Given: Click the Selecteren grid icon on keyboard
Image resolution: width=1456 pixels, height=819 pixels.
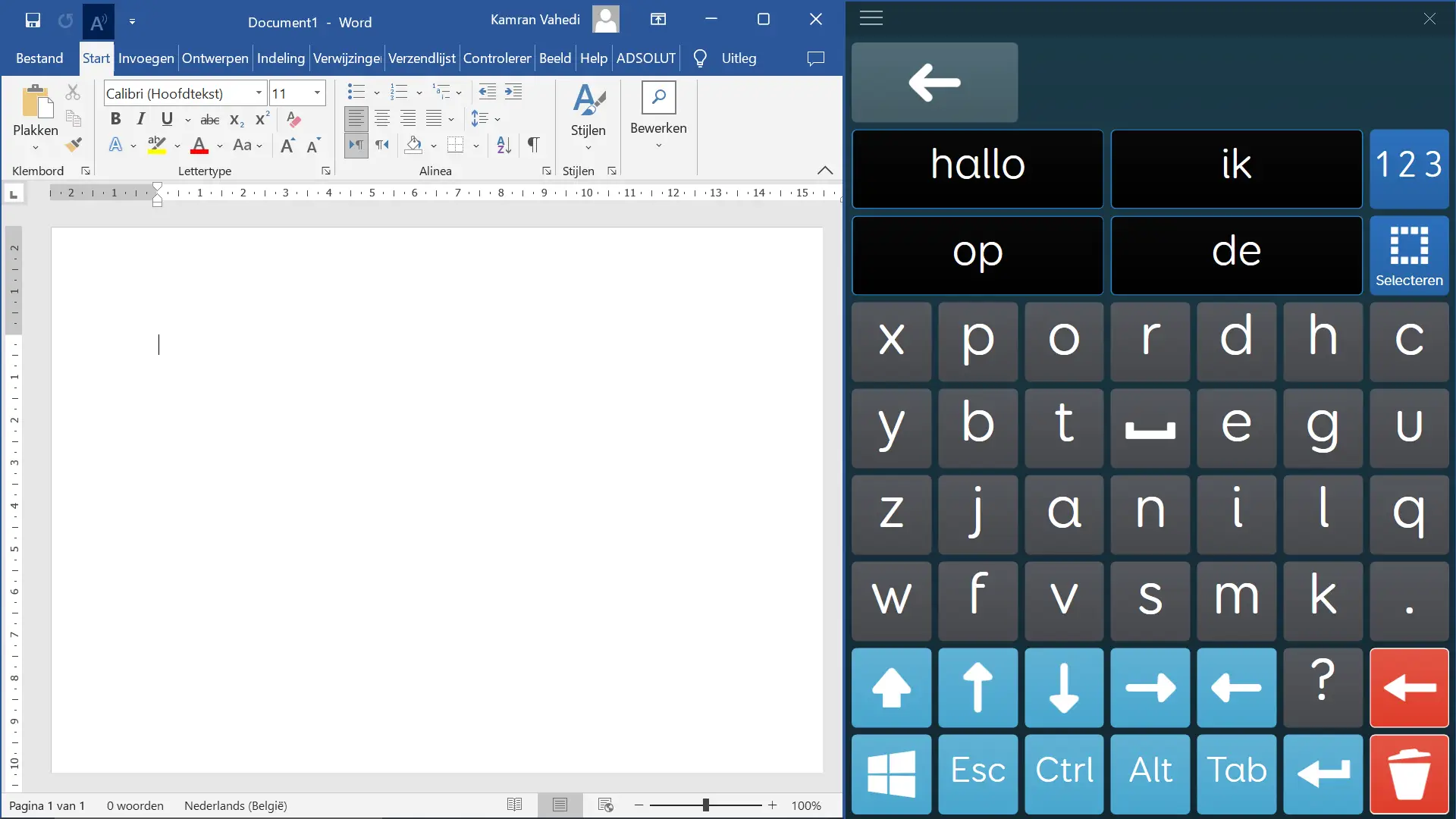Looking at the screenshot, I should tap(1409, 256).
